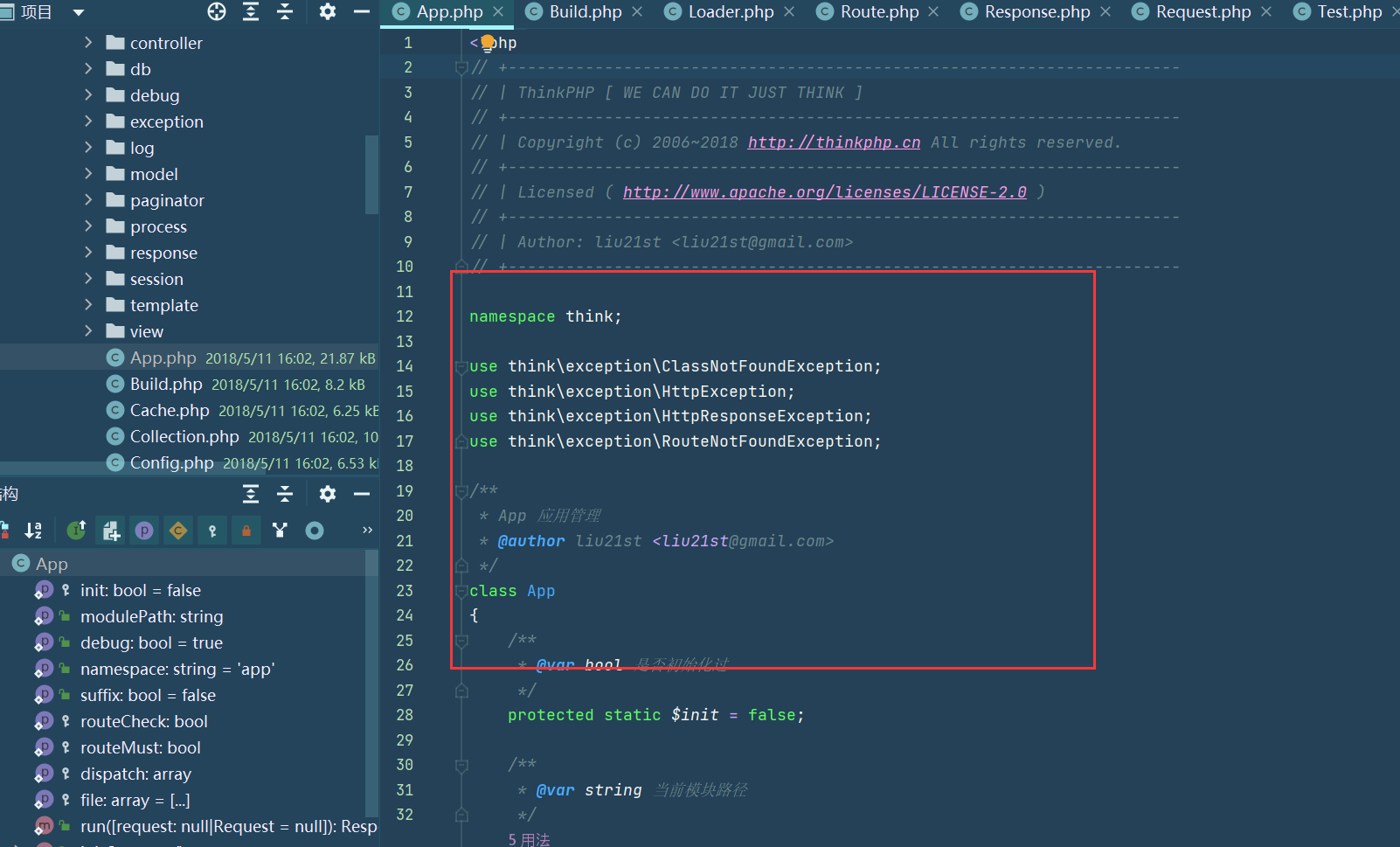Switch to the Route.php tab
1400x847 pixels.
coord(879,11)
